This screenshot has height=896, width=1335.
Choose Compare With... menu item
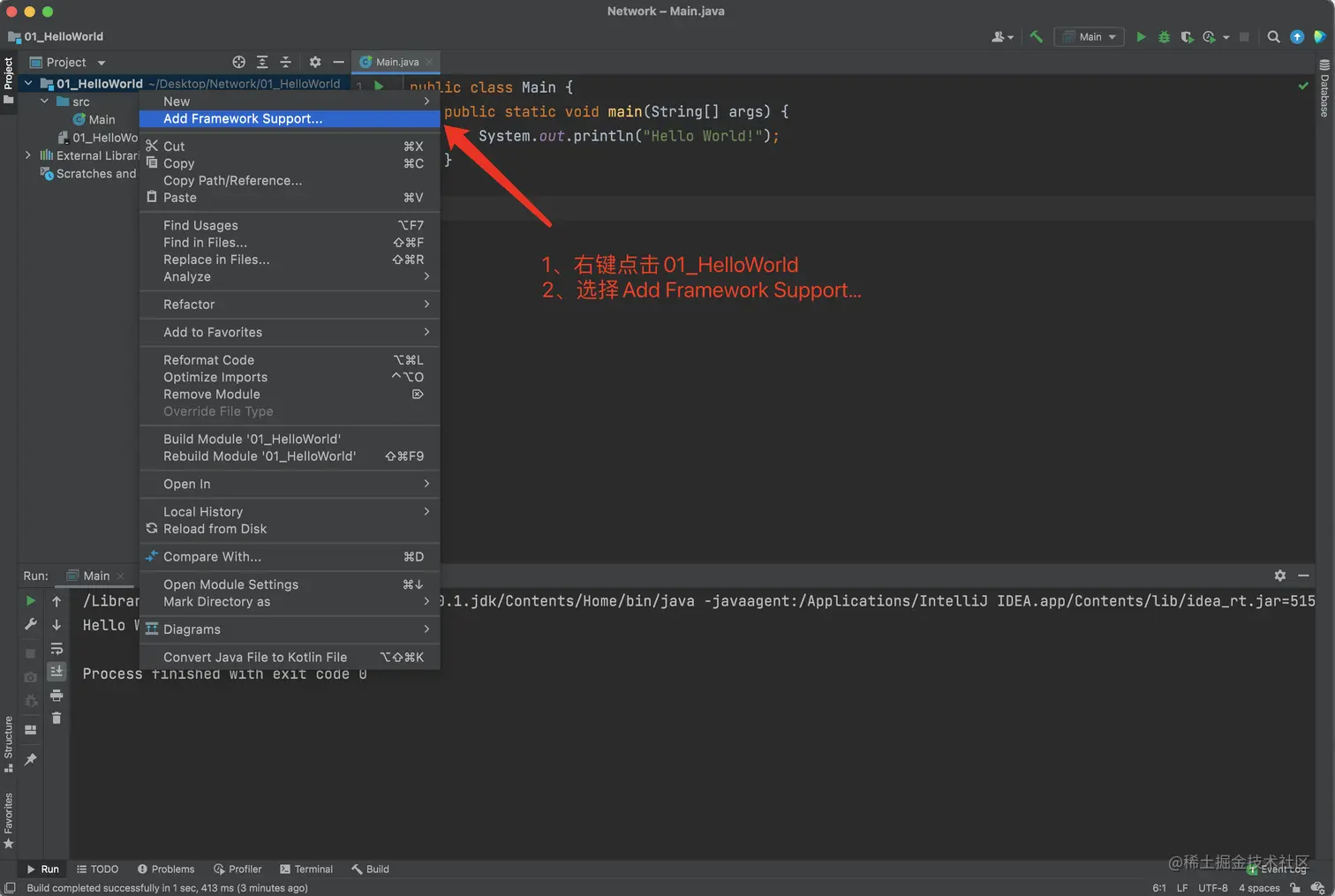pos(290,557)
